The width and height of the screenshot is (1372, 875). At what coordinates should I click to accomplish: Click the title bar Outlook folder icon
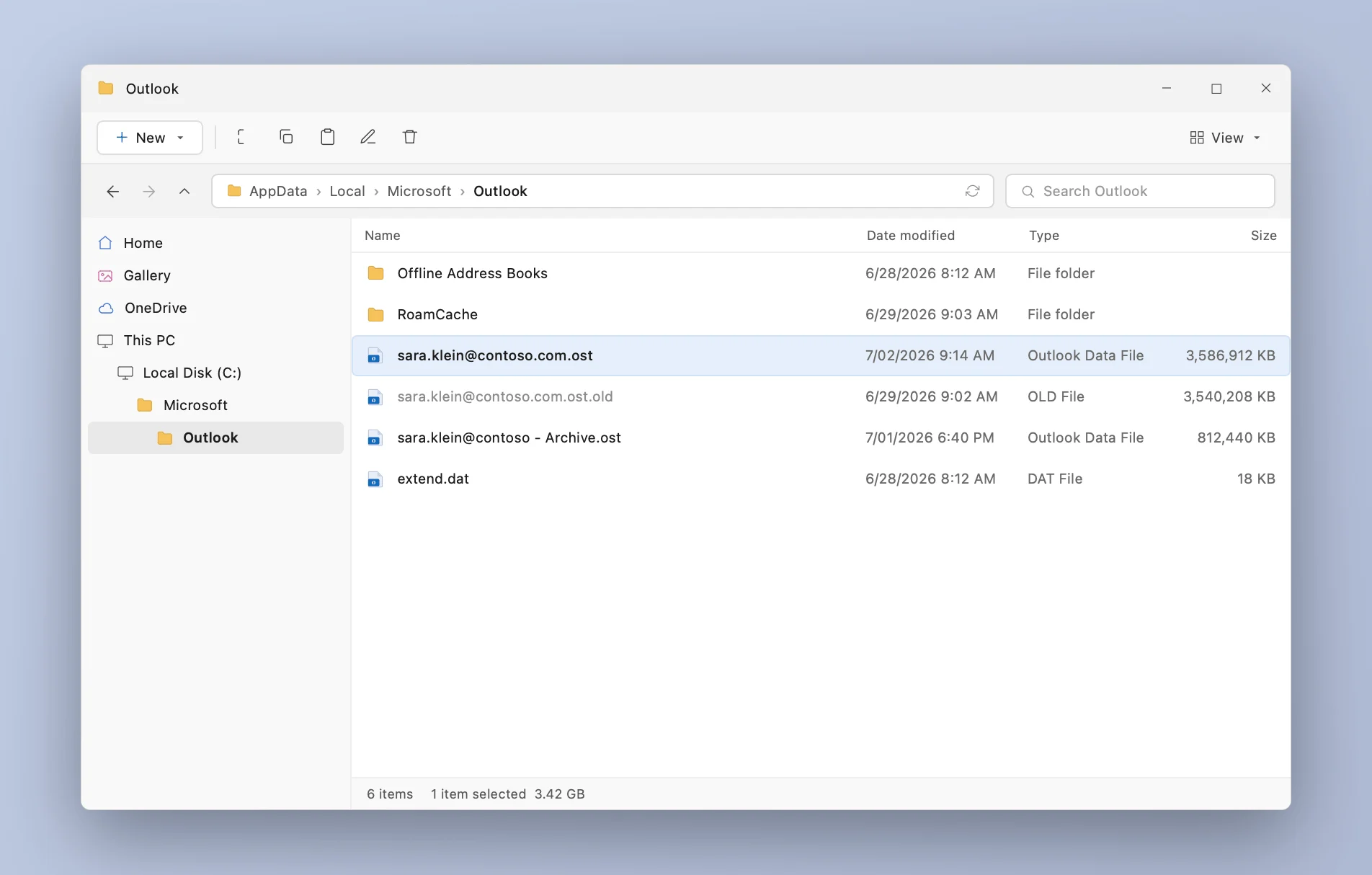(106, 88)
